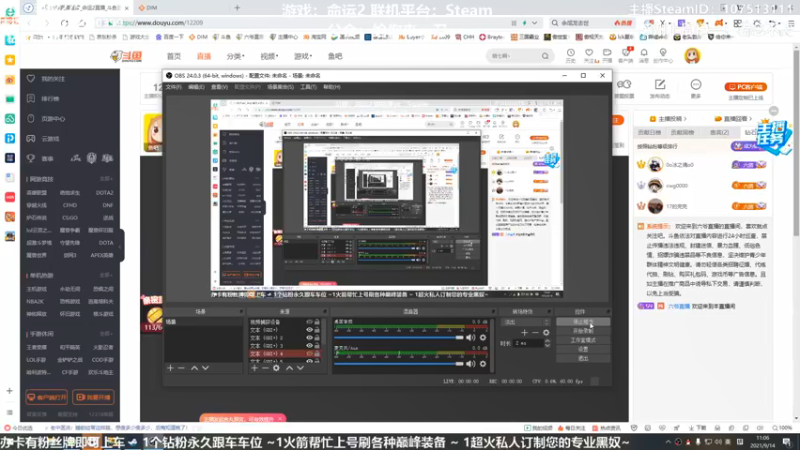Screen dimensions: 800x450
Task: Toggle visibility eye for first 文本 (GDI+) source
Action: point(309,330)
